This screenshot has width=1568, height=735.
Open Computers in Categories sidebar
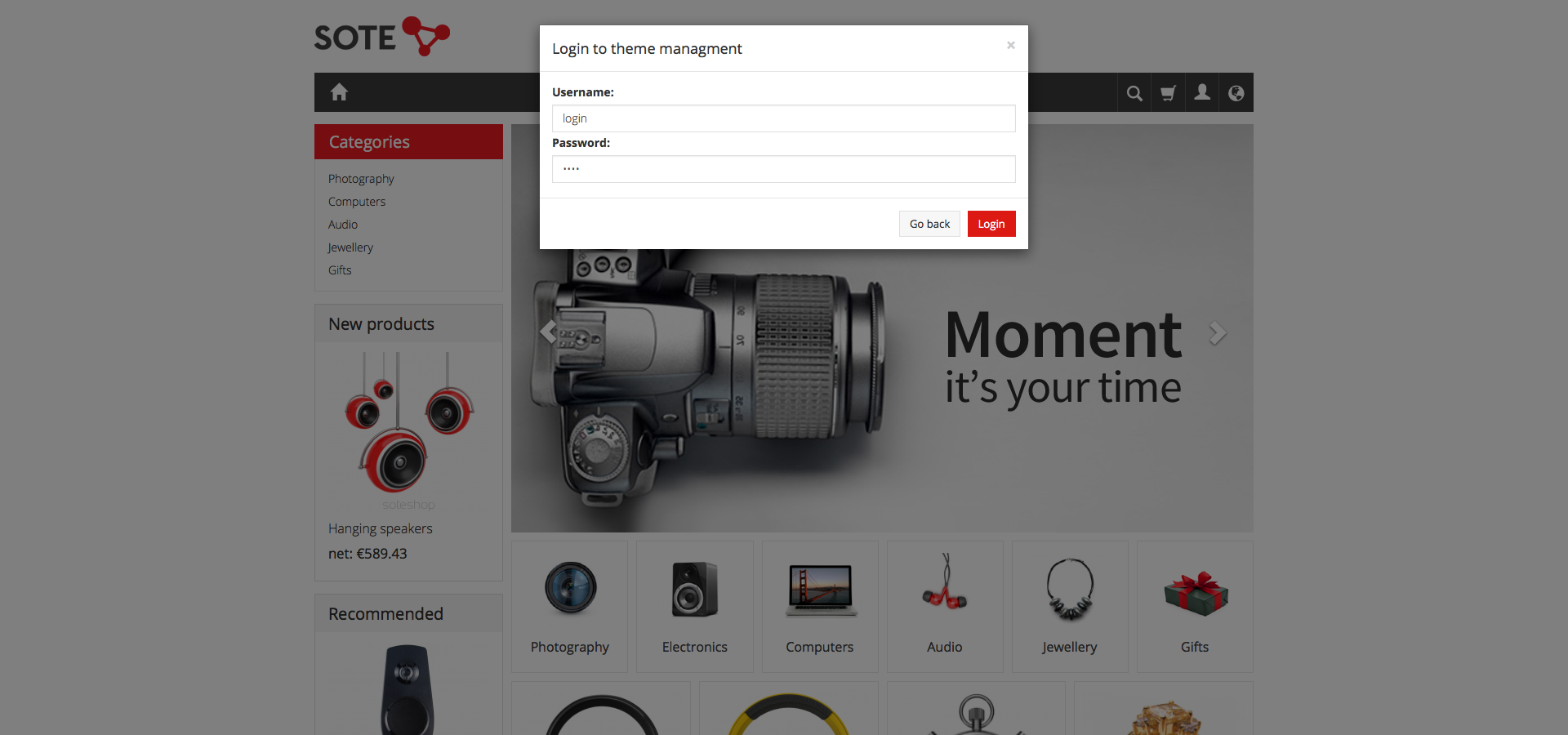click(357, 202)
